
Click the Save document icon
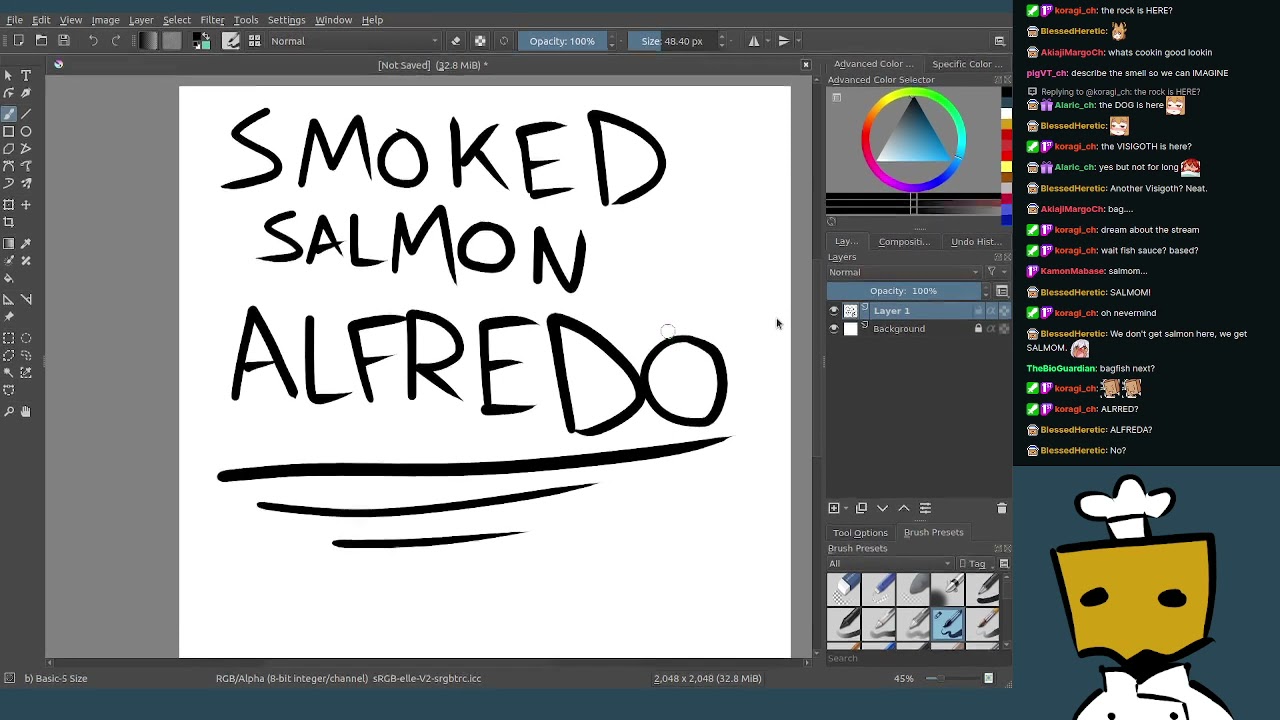pyautogui.click(x=64, y=41)
